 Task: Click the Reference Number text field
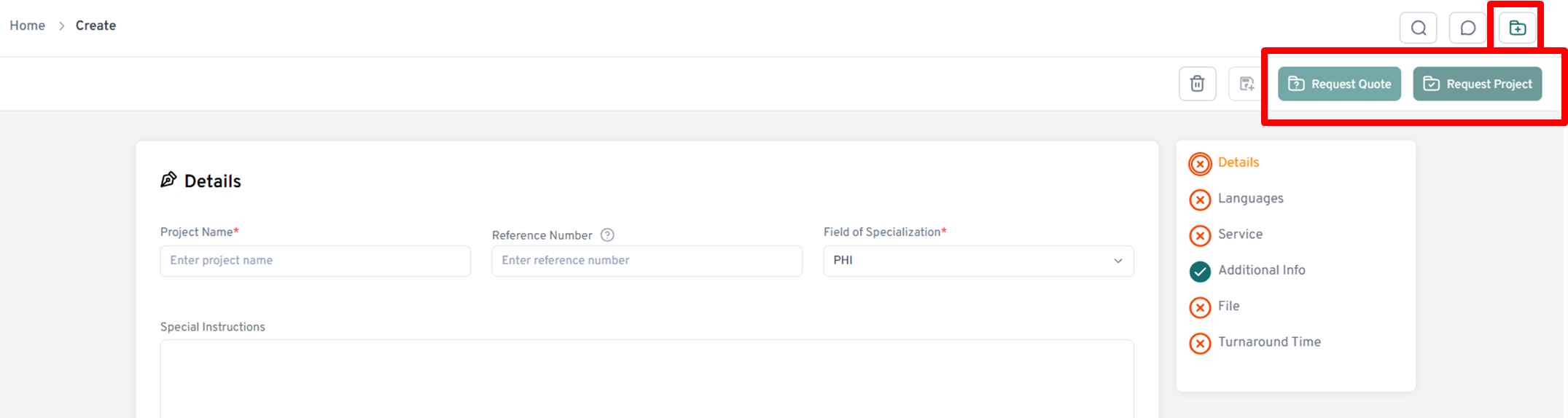(x=647, y=261)
